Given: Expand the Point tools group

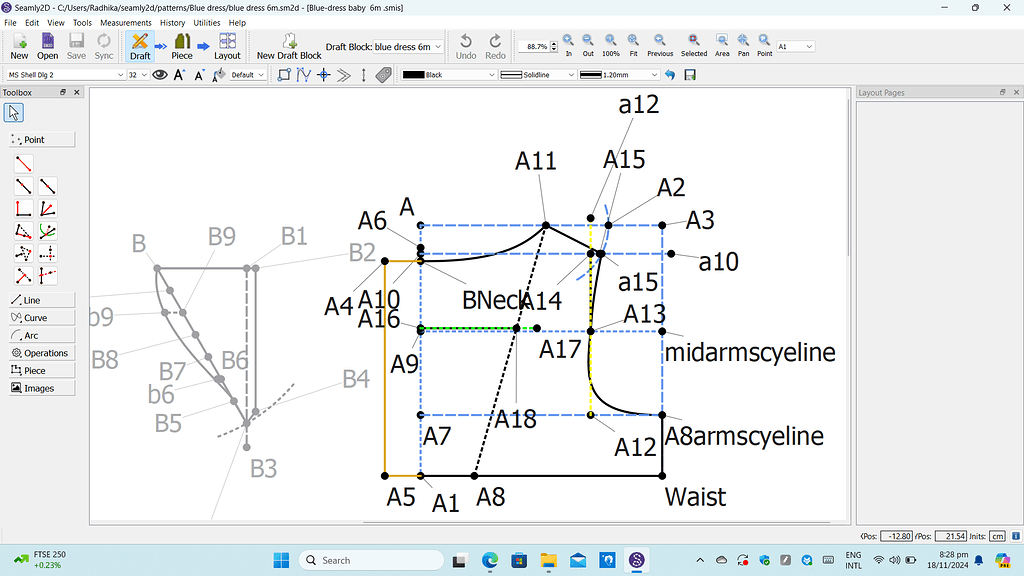Looking at the screenshot, I should (40, 139).
